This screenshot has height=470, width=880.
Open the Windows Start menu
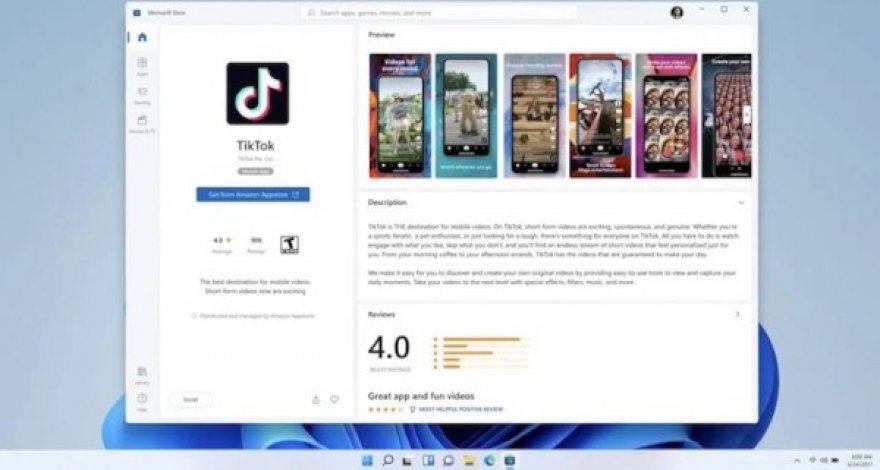coord(367,460)
